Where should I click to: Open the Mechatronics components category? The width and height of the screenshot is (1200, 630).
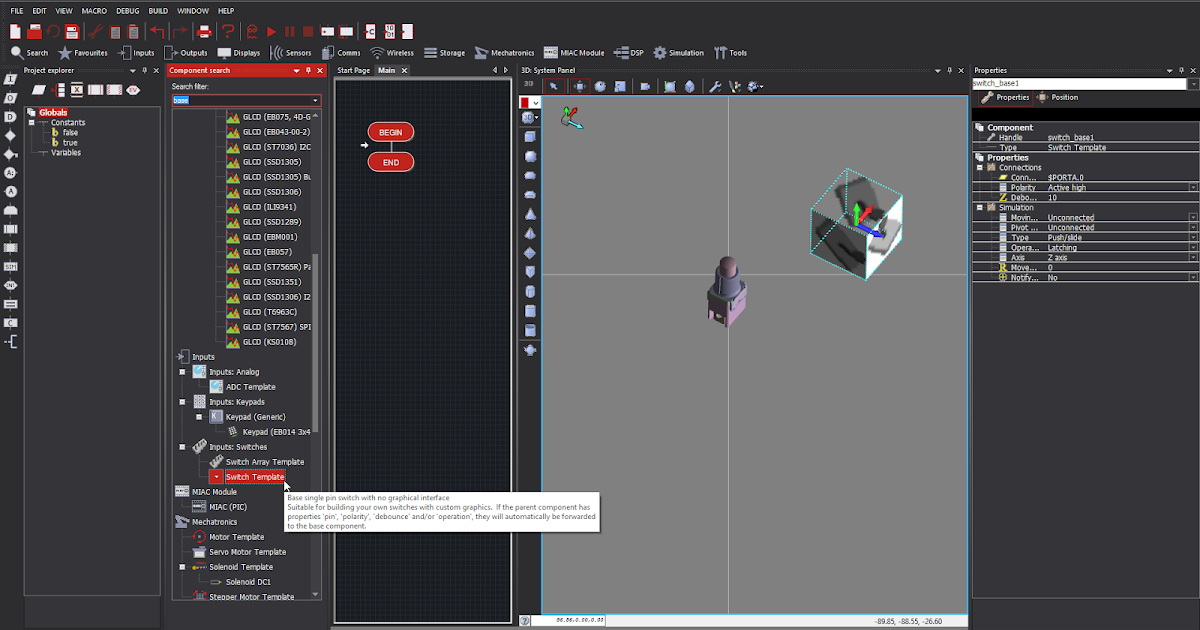tap(504, 53)
